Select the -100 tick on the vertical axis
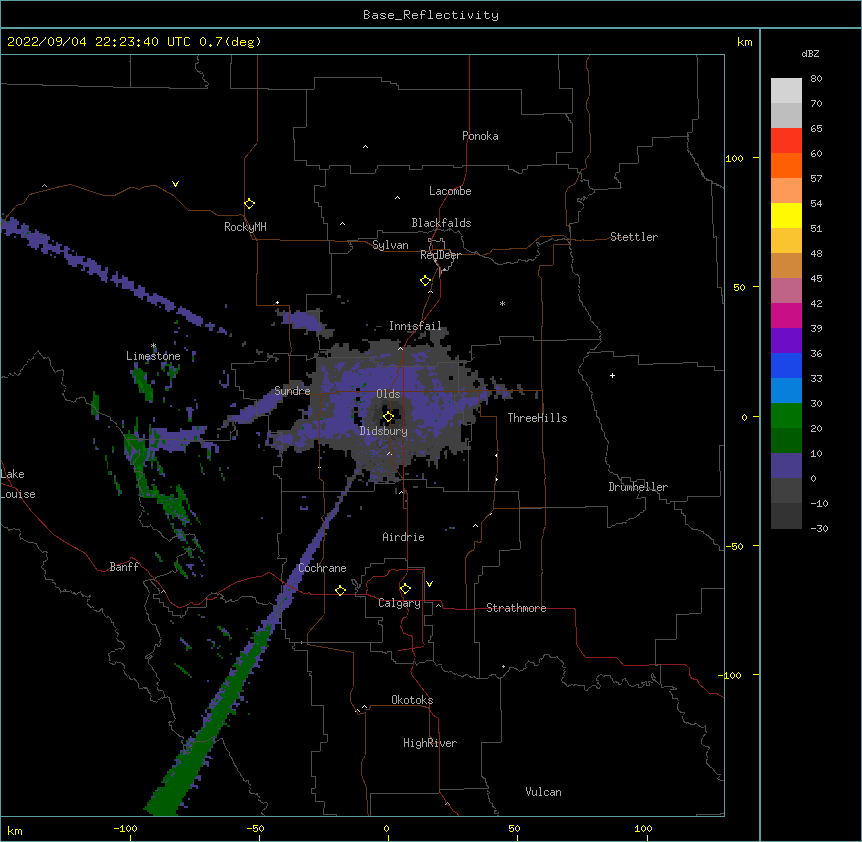 pos(731,675)
